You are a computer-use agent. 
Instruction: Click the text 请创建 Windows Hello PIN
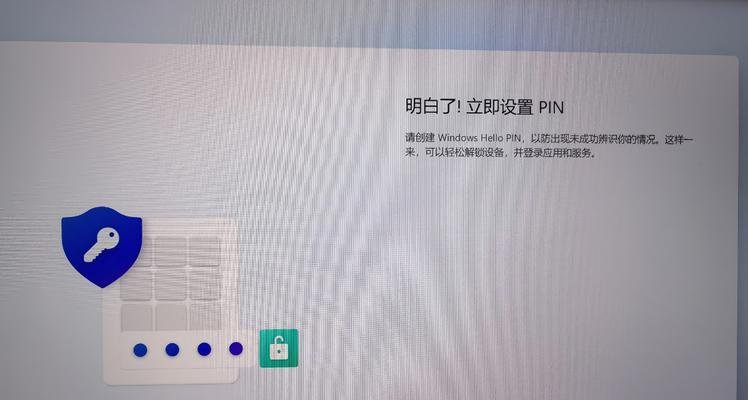click(463, 138)
